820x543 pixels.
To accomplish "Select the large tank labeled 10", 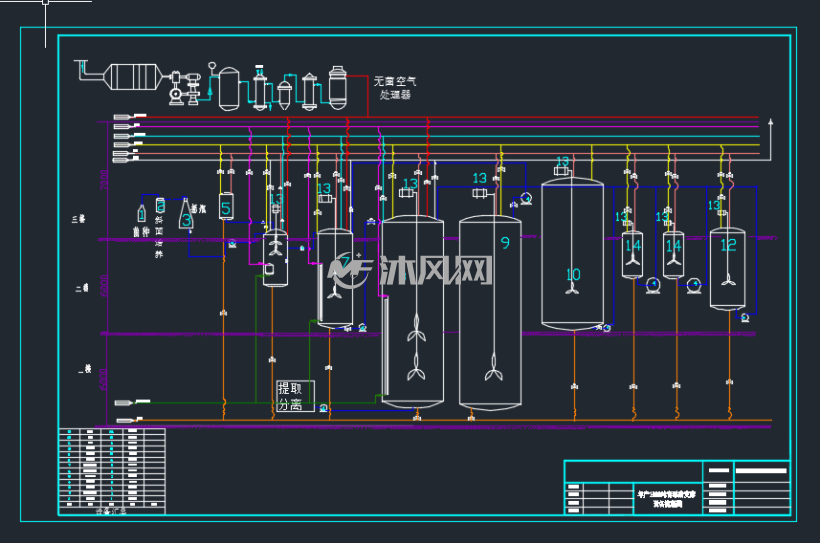I will 573,254.
